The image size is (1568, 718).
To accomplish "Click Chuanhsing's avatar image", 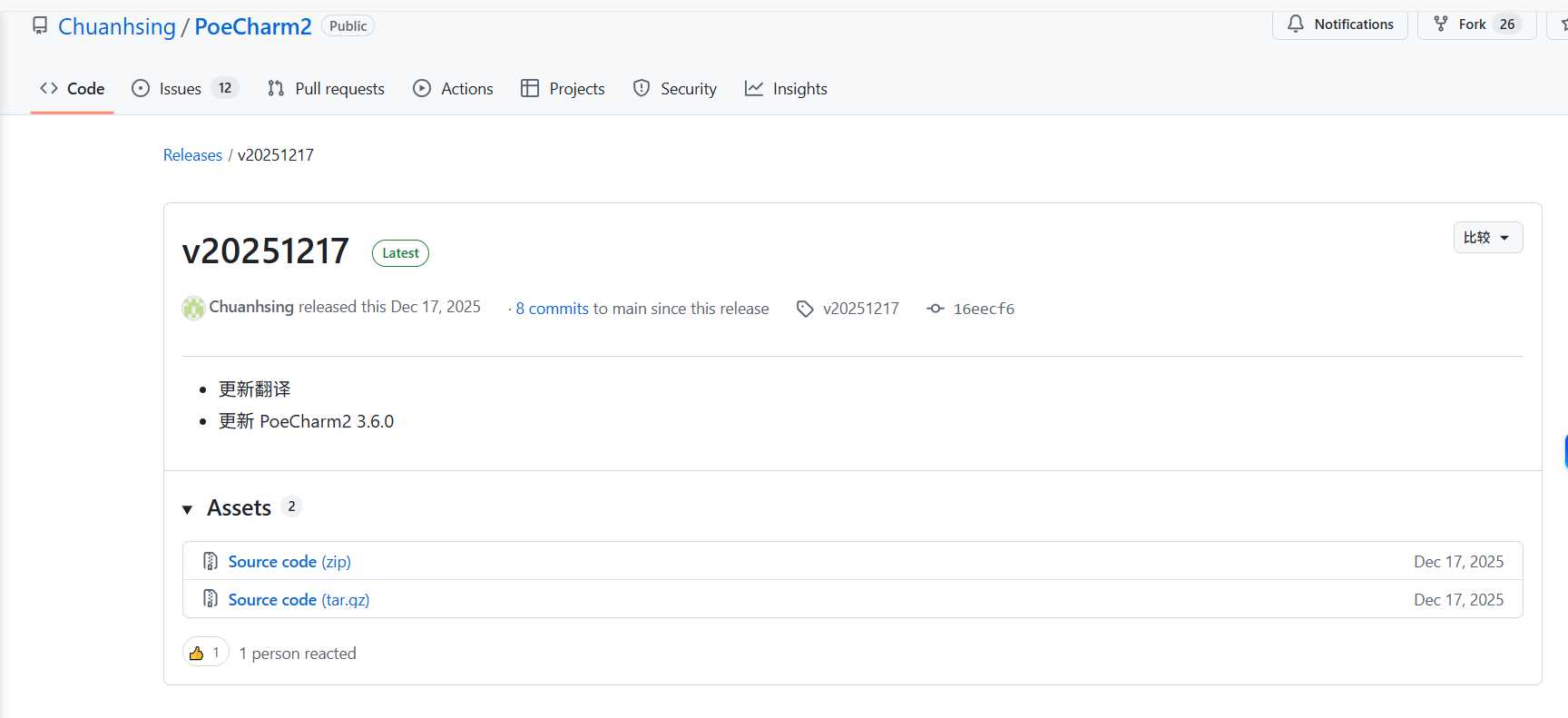I will [193, 308].
